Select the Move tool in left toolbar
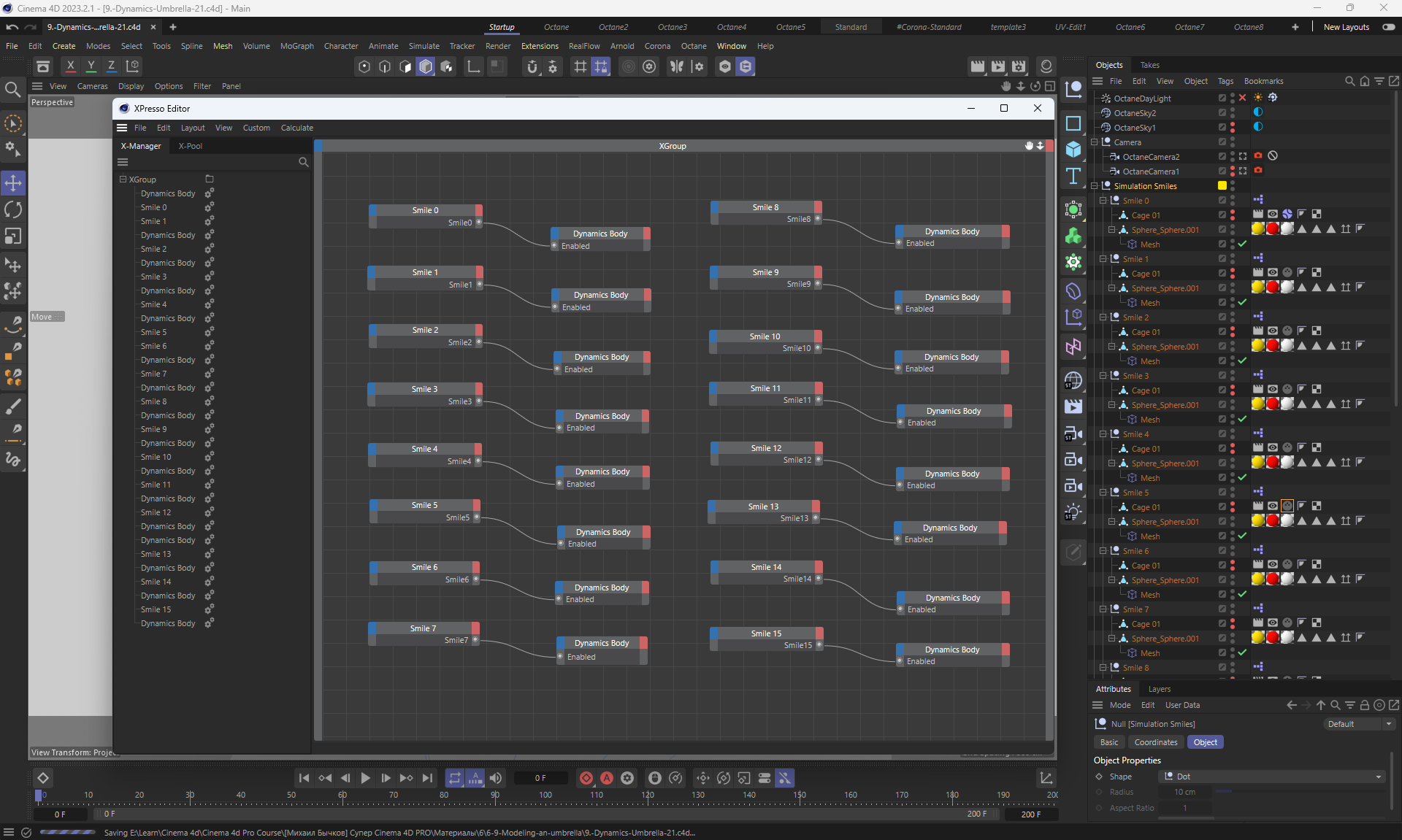The image size is (1402, 840). [x=13, y=182]
